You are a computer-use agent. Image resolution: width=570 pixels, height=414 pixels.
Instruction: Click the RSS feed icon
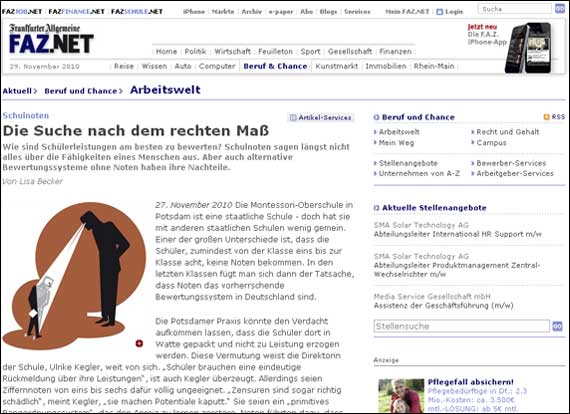546,117
